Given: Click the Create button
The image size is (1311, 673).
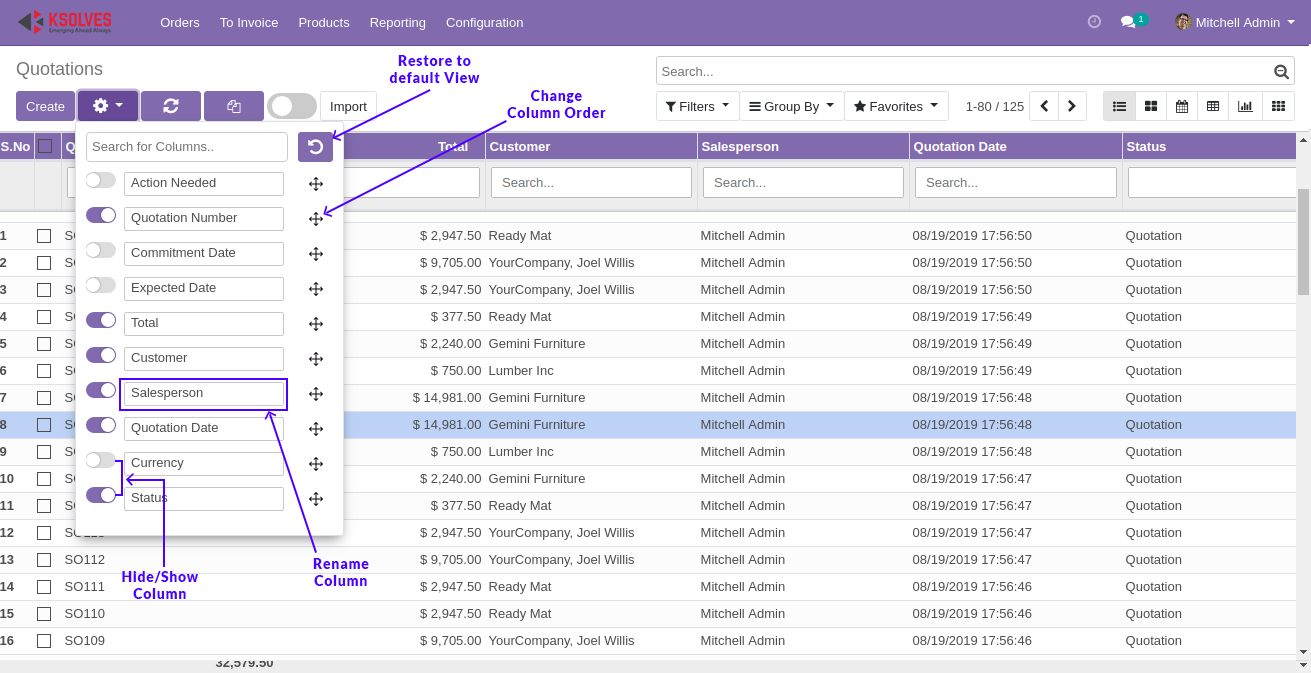Looking at the screenshot, I should (x=45, y=106).
